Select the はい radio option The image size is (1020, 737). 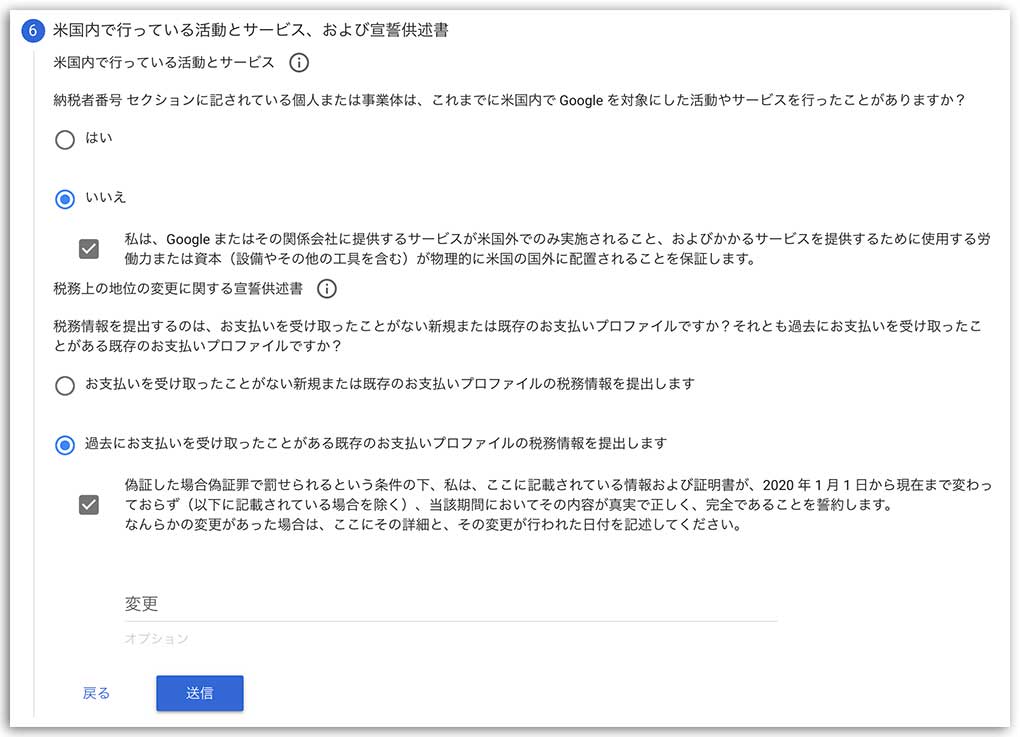click(65, 140)
